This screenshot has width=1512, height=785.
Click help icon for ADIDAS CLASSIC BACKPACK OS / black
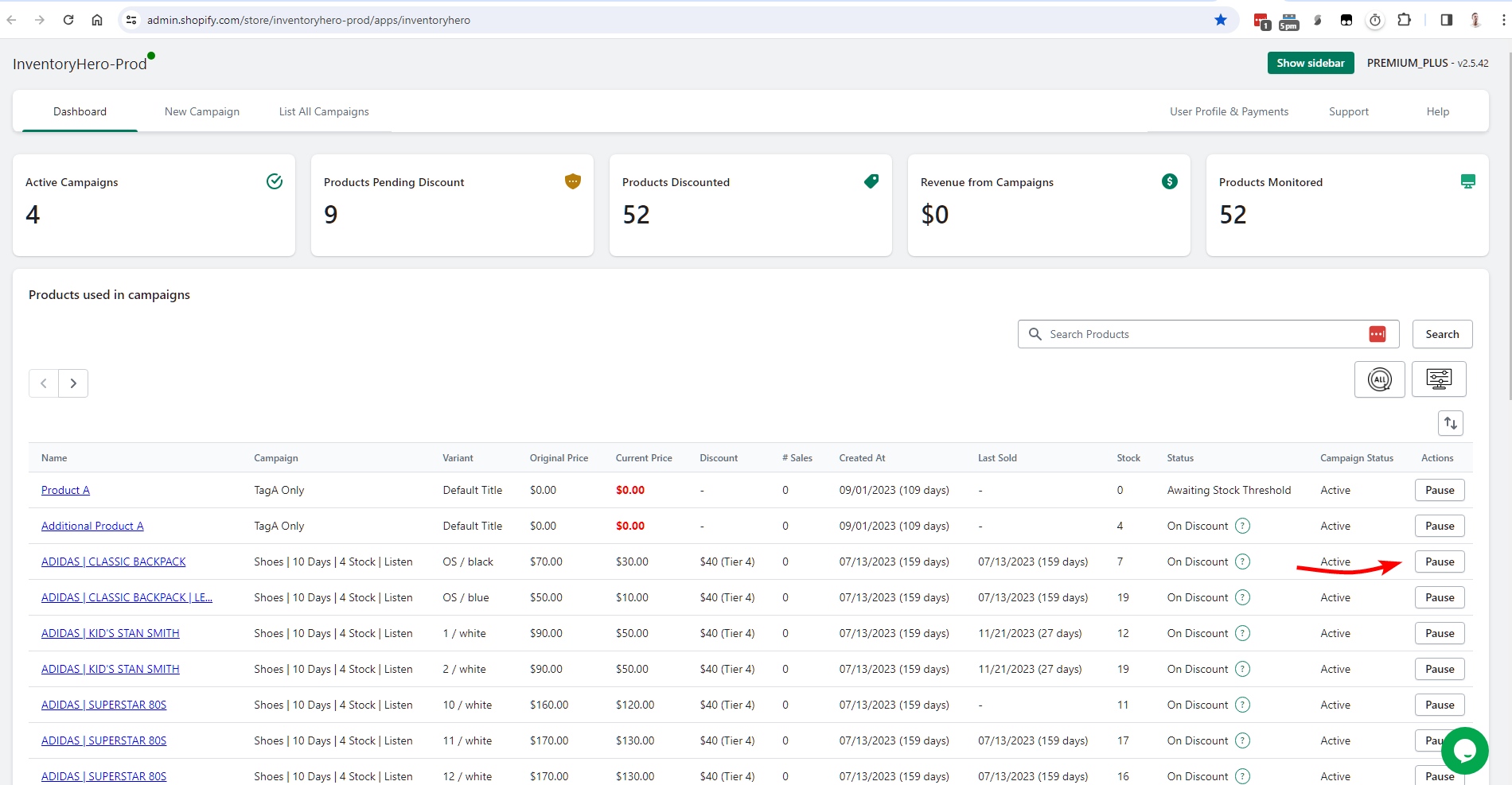(x=1242, y=562)
